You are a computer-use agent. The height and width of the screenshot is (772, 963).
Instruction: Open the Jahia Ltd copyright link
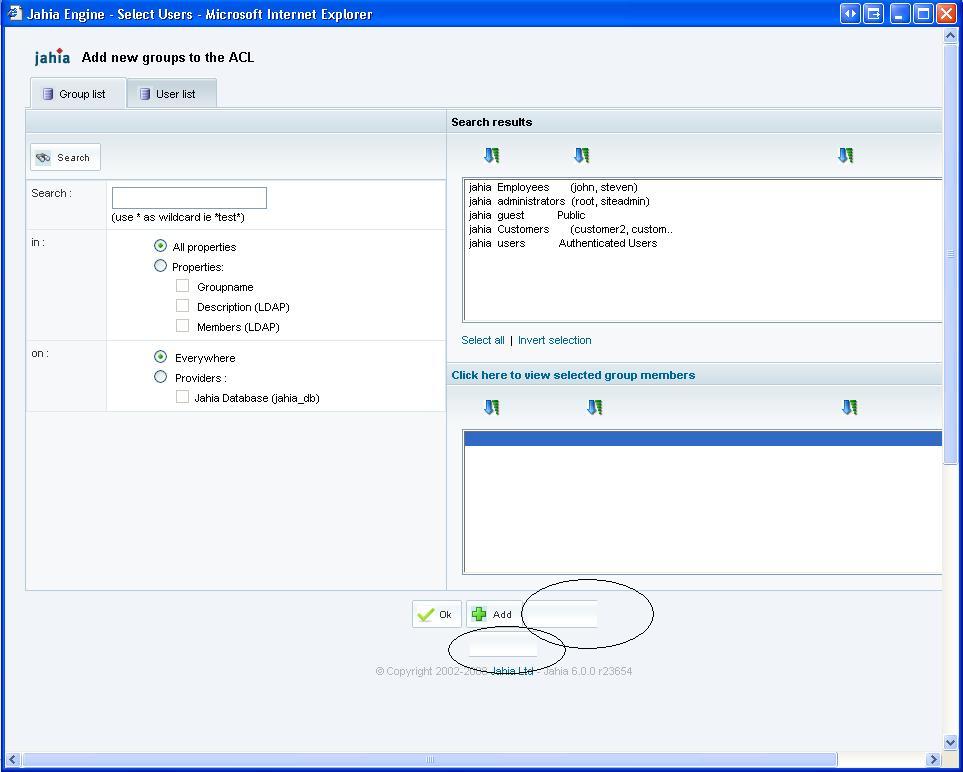click(512, 671)
